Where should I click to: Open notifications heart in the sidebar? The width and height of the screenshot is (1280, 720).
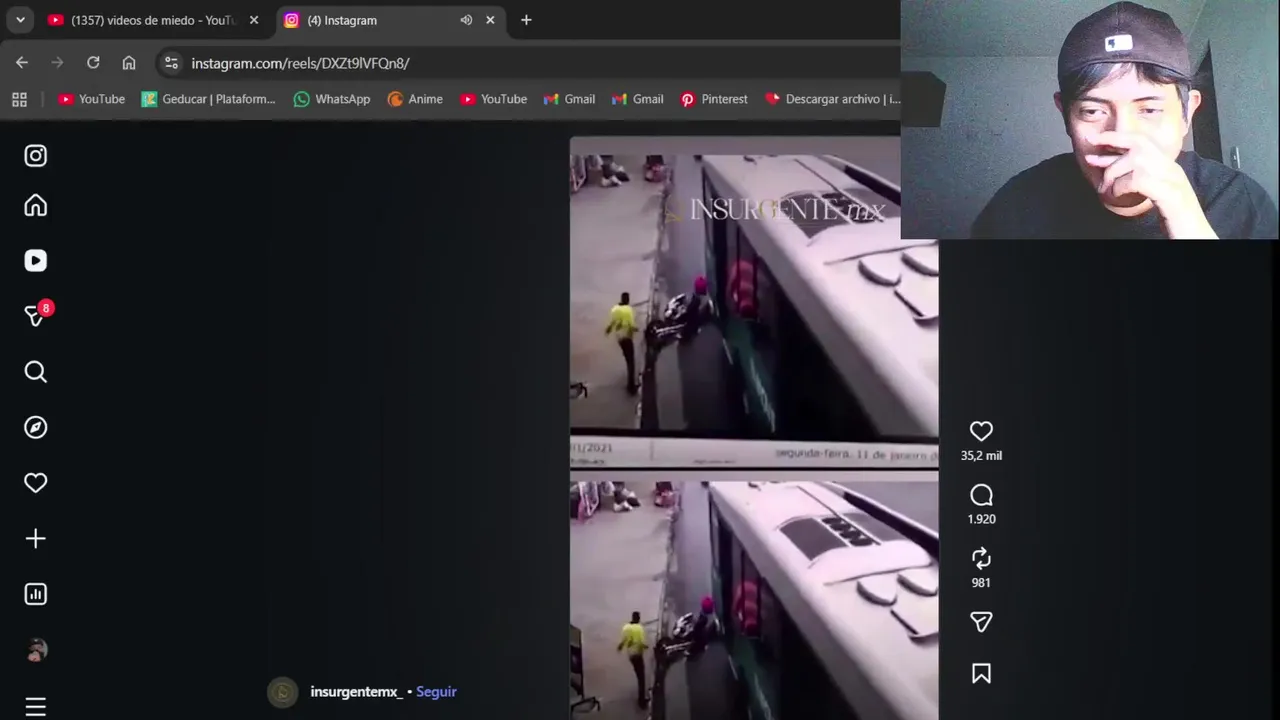(x=36, y=483)
